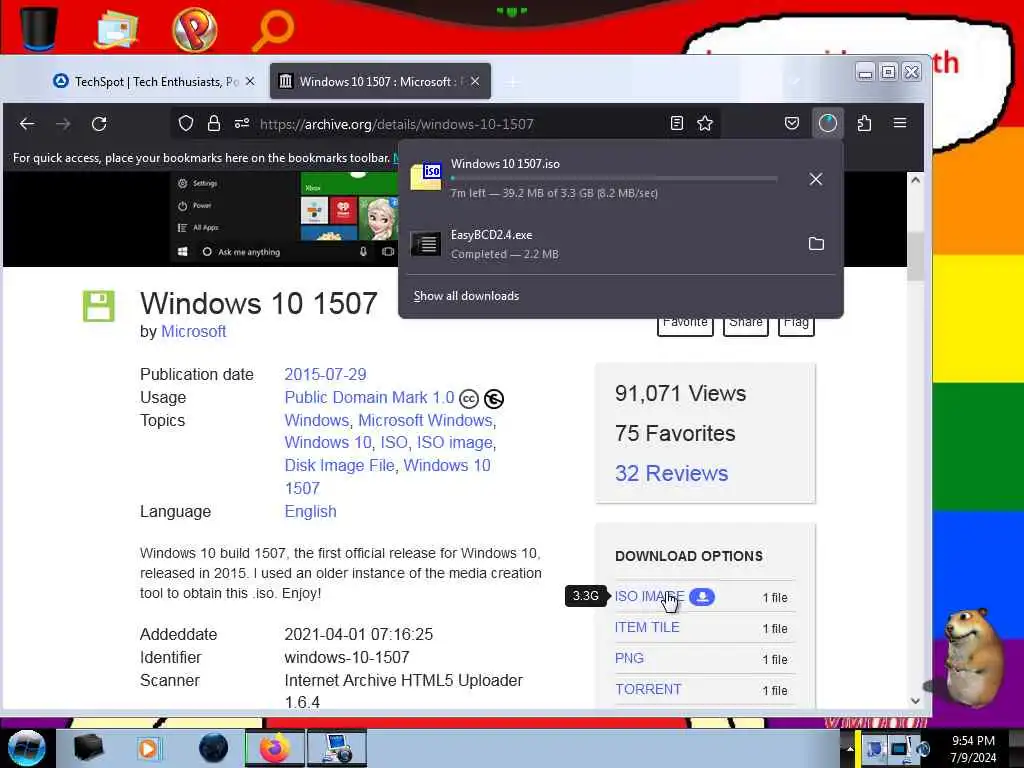Open the list all tabs dropdown arrow
The image size is (1024, 768).
[x=795, y=82]
